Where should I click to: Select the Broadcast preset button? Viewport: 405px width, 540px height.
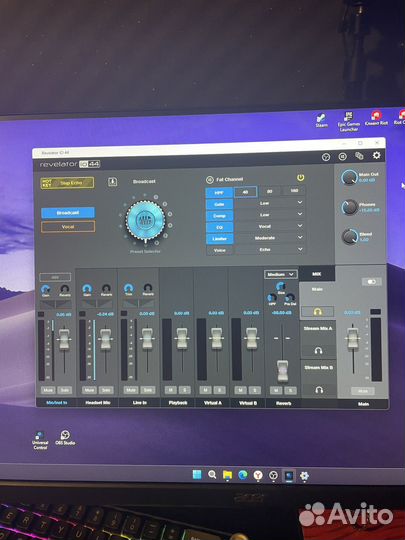coord(68,213)
